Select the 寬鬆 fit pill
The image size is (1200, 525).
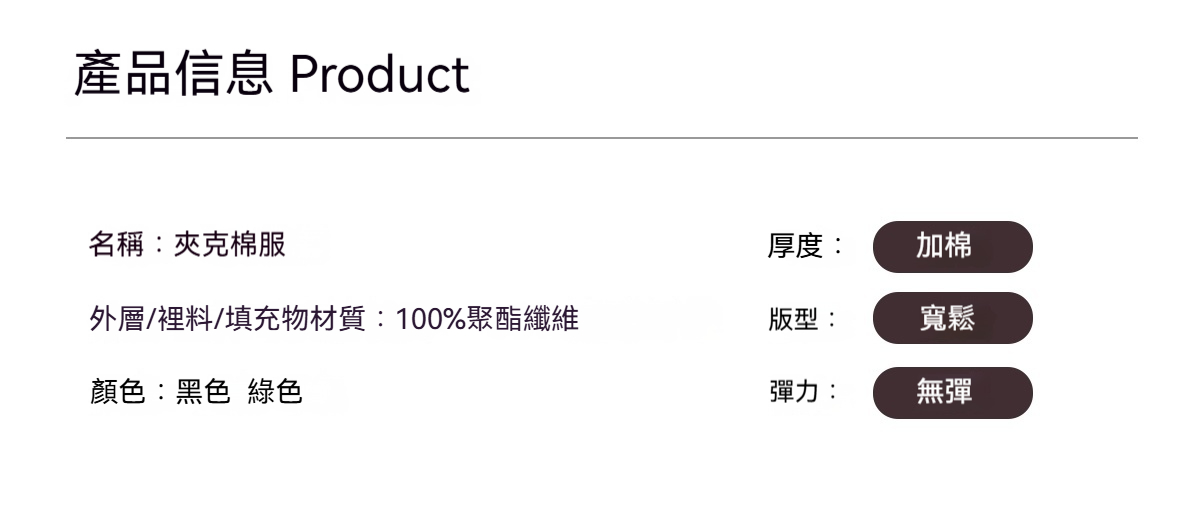click(x=952, y=318)
